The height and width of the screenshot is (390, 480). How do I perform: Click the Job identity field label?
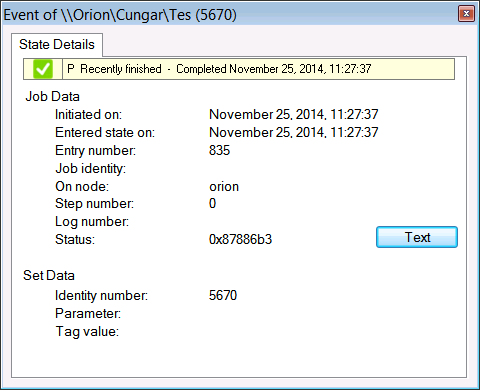[x=91, y=169]
